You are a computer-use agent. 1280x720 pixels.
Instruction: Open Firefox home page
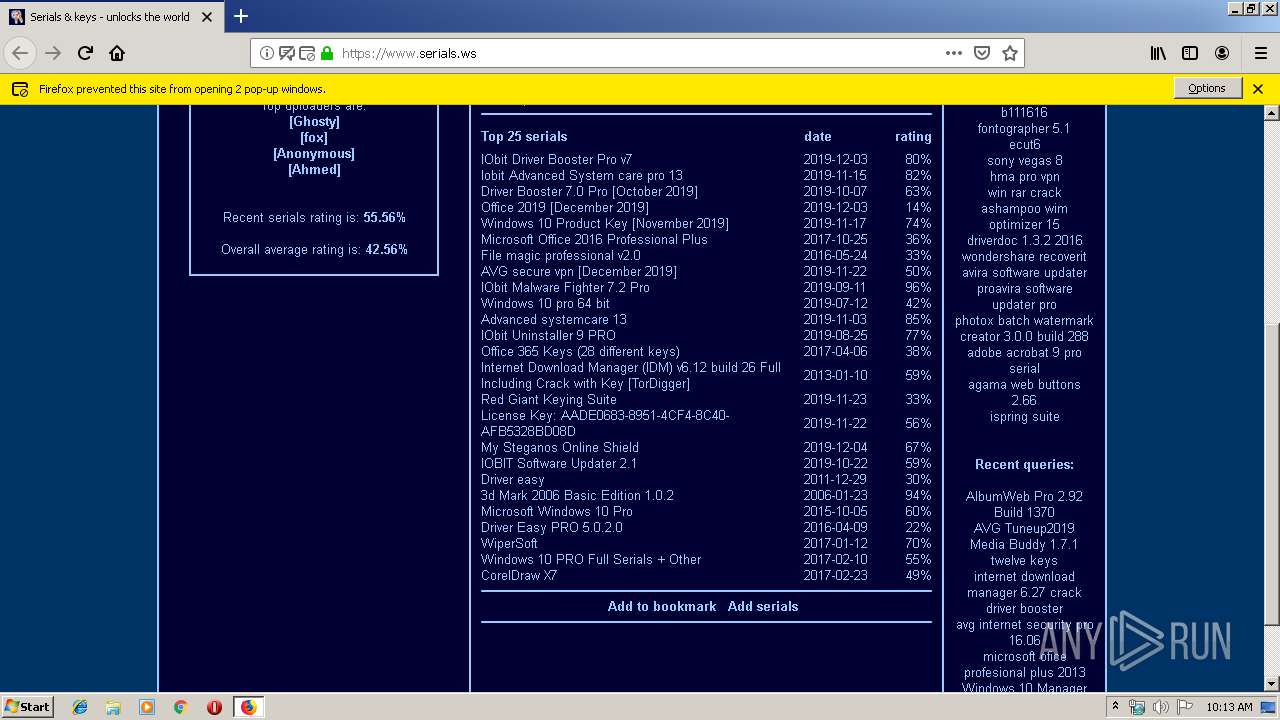[117, 53]
